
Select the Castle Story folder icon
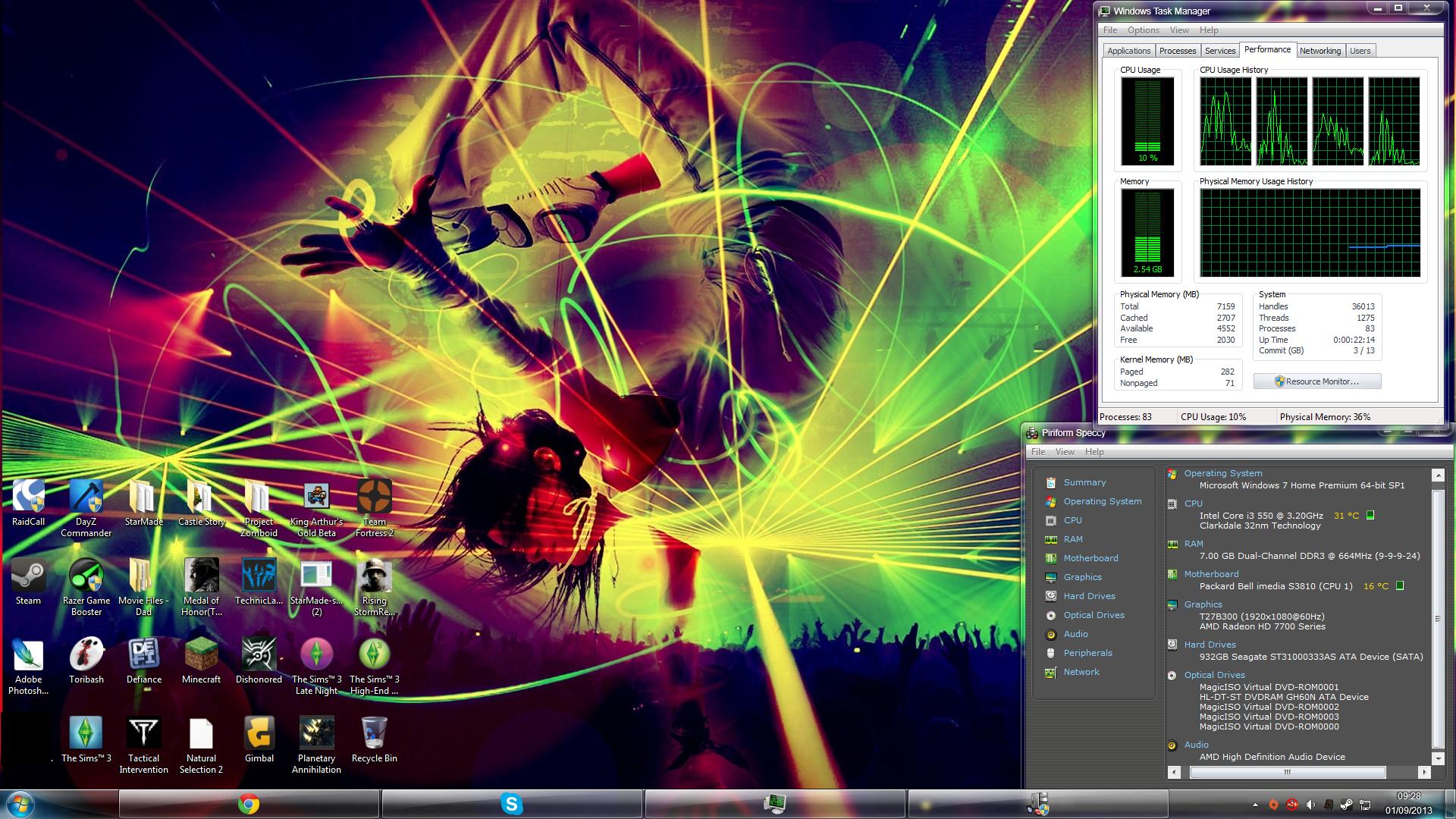(202, 503)
